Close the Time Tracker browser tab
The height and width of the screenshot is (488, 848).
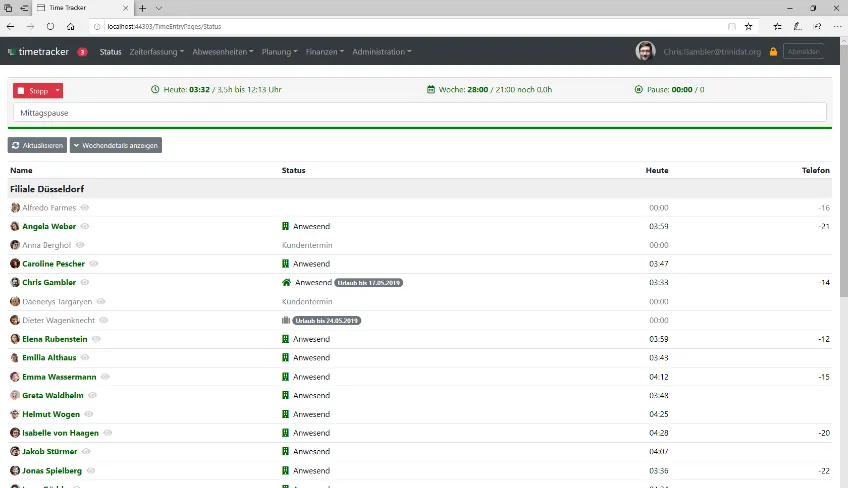click(x=125, y=8)
